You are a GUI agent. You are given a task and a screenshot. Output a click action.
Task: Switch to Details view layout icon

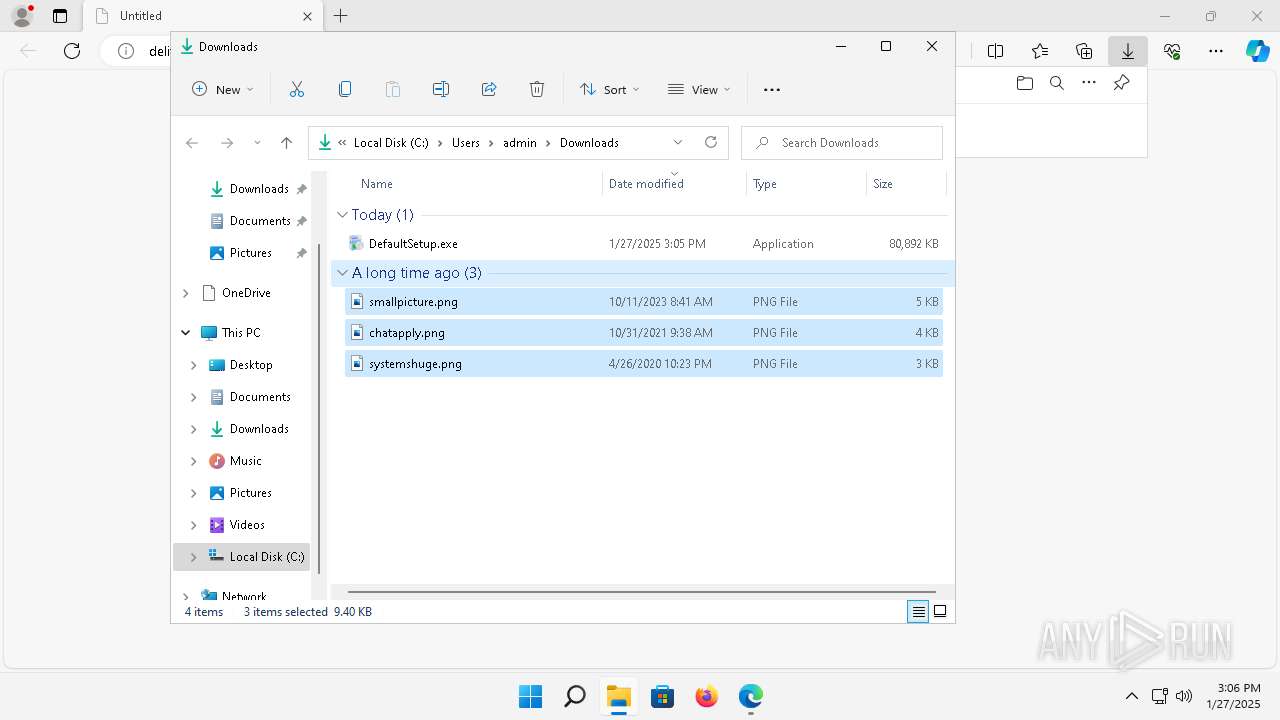(x=918, y=612)
